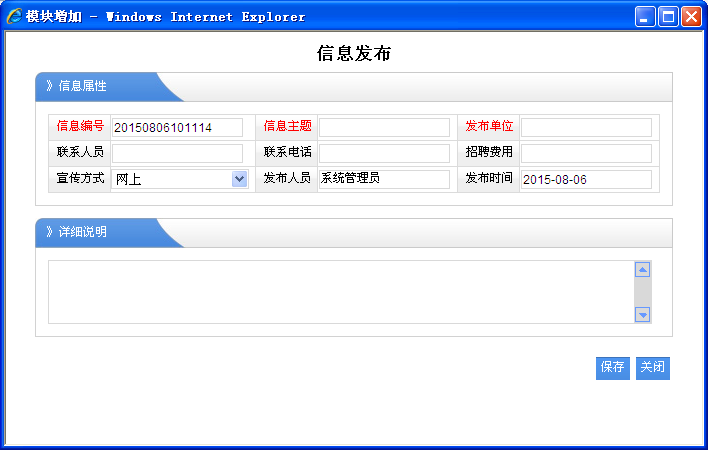Viewport: 708px width, 450px height.
Task: Click the 联系电话 input field
Action: pos(384,153)
